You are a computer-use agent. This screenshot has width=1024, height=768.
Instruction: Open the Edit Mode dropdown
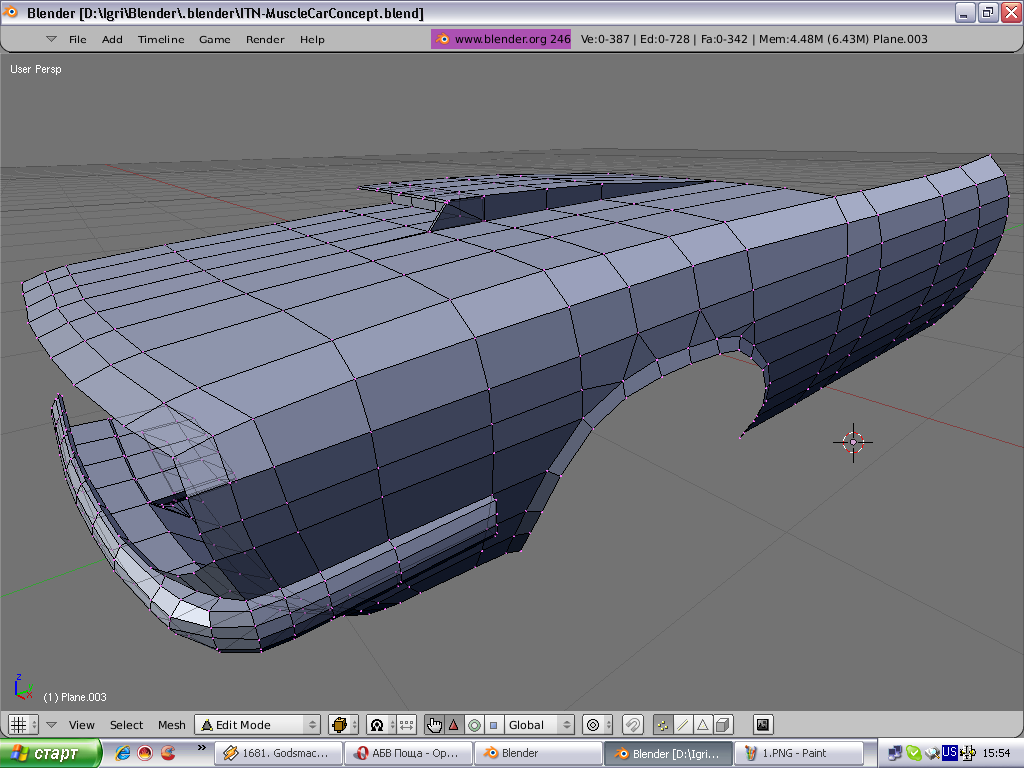click(258, 725)
